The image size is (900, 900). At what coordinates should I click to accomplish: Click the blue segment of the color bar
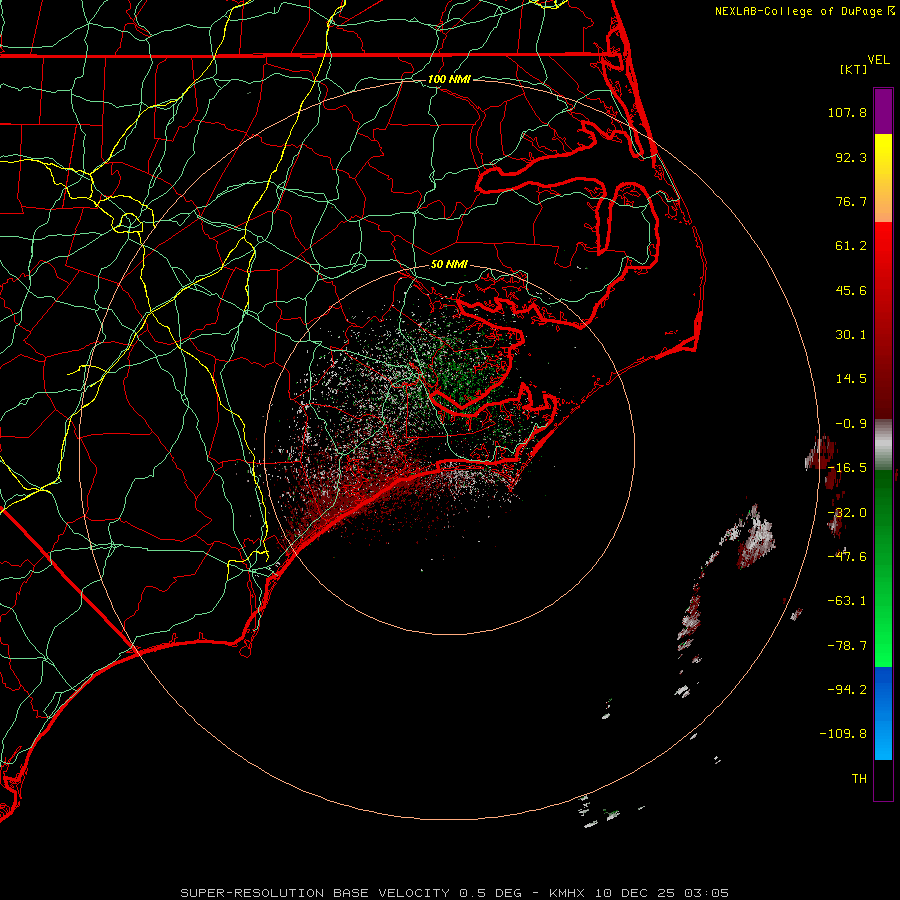click(883, 713)
